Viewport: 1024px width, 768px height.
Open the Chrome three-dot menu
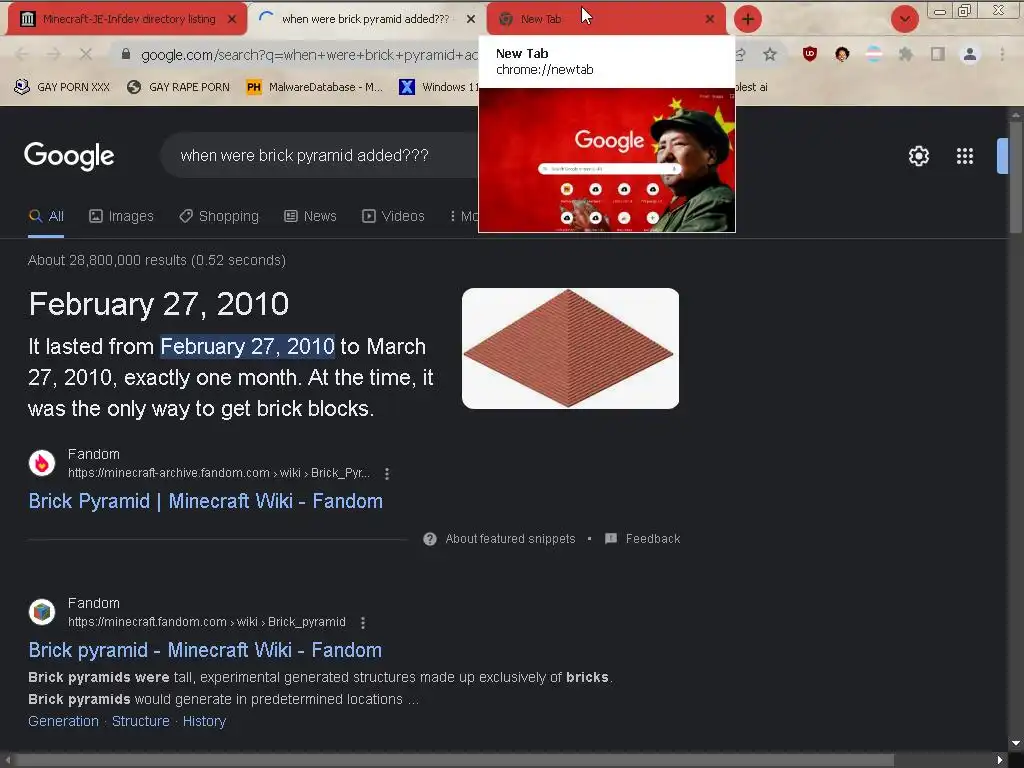pyautogui.click(x=1002, y=54)
